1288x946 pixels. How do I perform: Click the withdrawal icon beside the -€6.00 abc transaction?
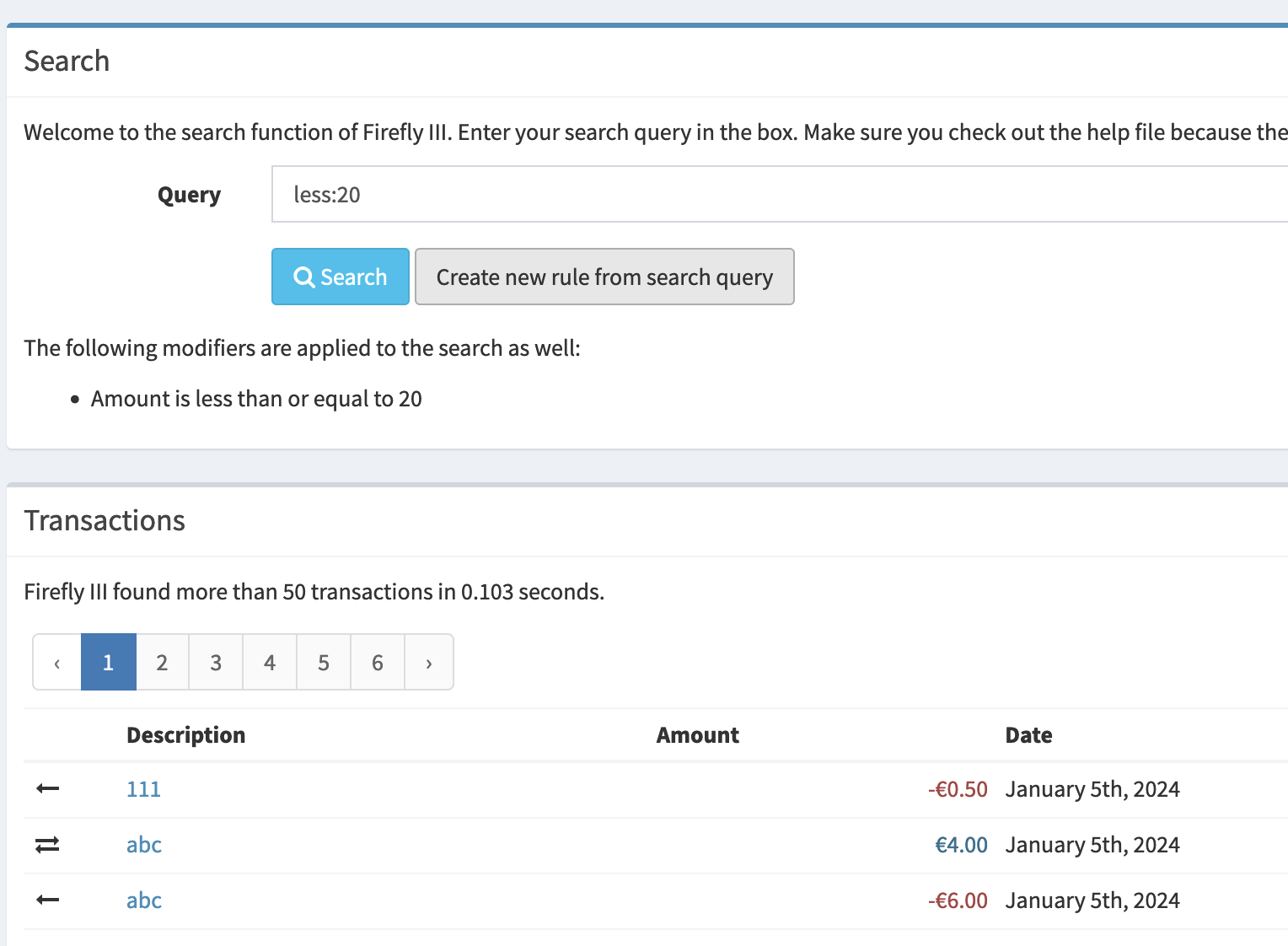[47, 900]
